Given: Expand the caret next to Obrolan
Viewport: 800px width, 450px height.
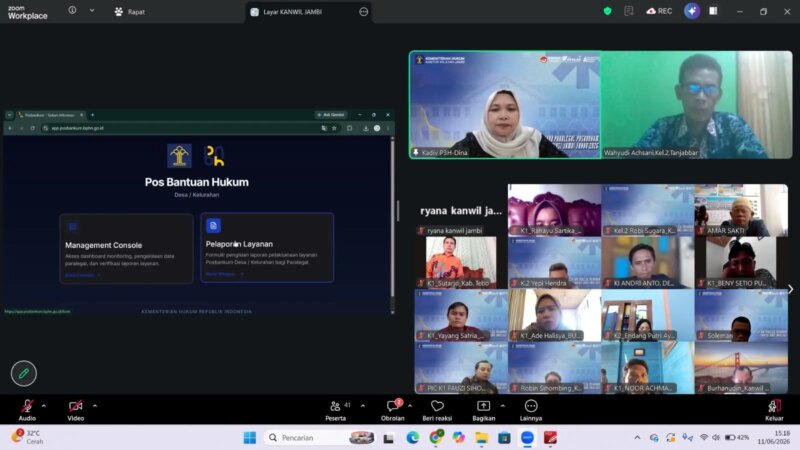Looking at the screenshot, I should click(410, 406).
